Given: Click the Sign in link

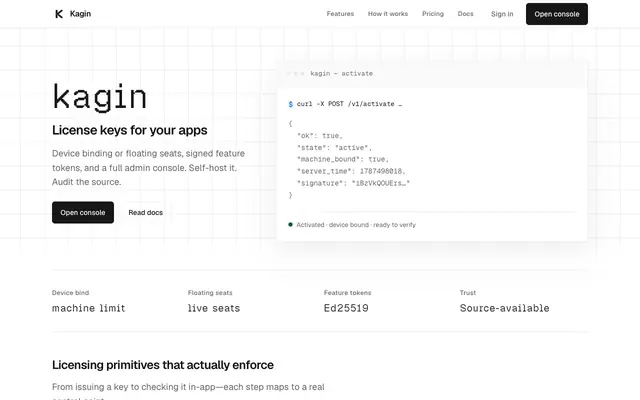Looking at the screenshot, I should point(502,14).
